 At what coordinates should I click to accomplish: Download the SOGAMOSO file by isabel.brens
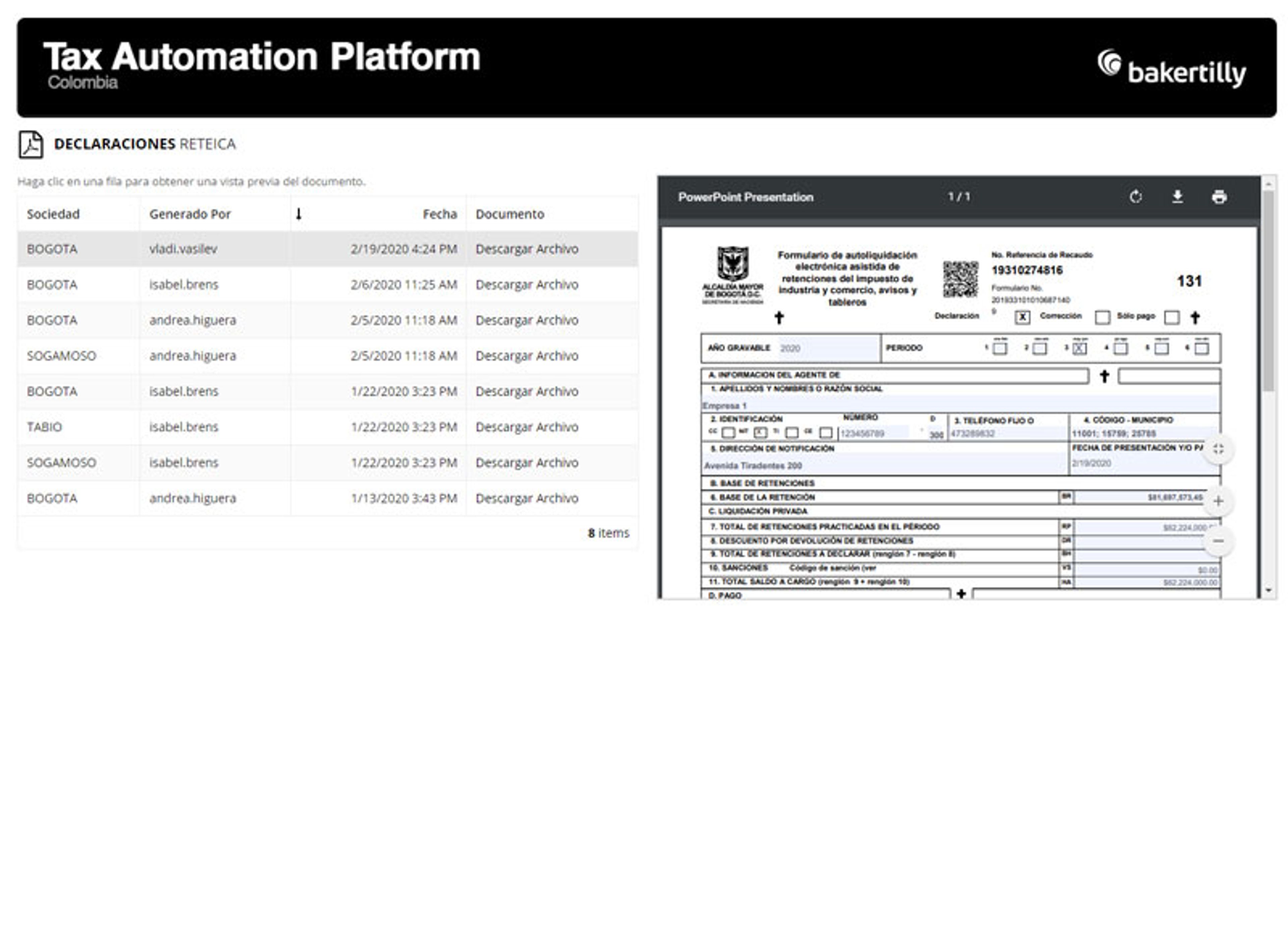tap(527, 463)
